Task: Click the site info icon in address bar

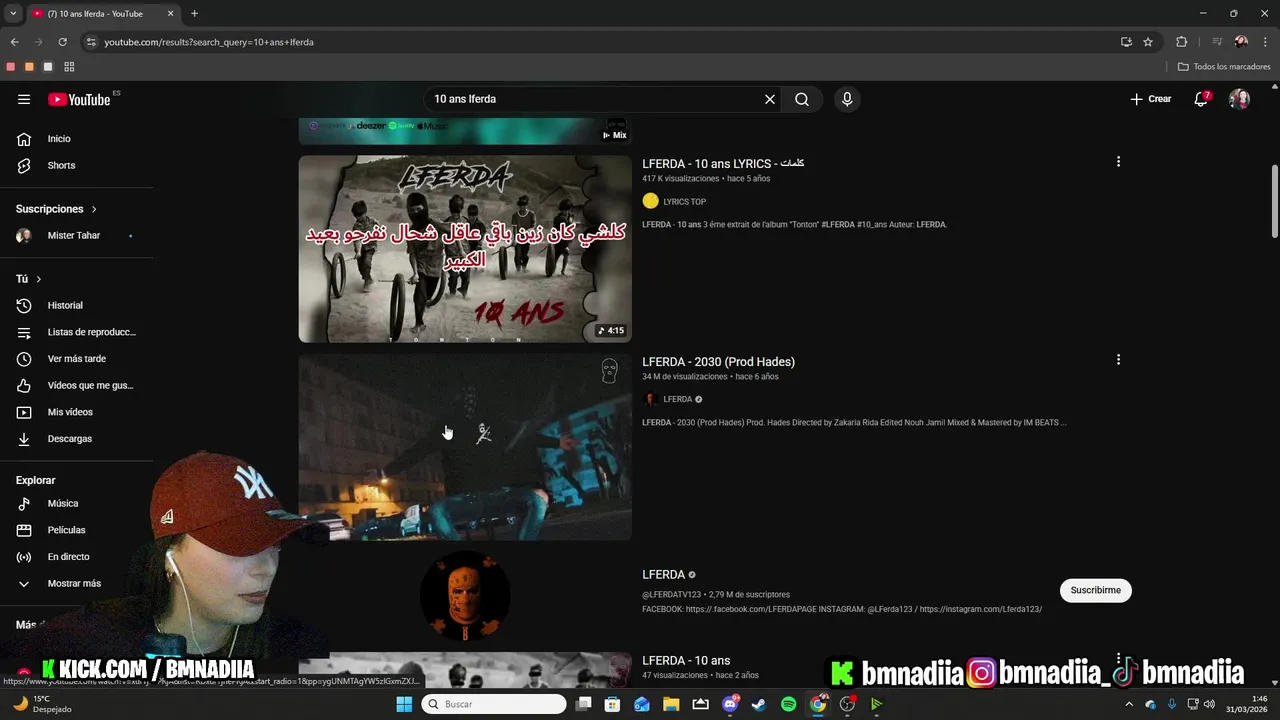Action: click(91, 42)
